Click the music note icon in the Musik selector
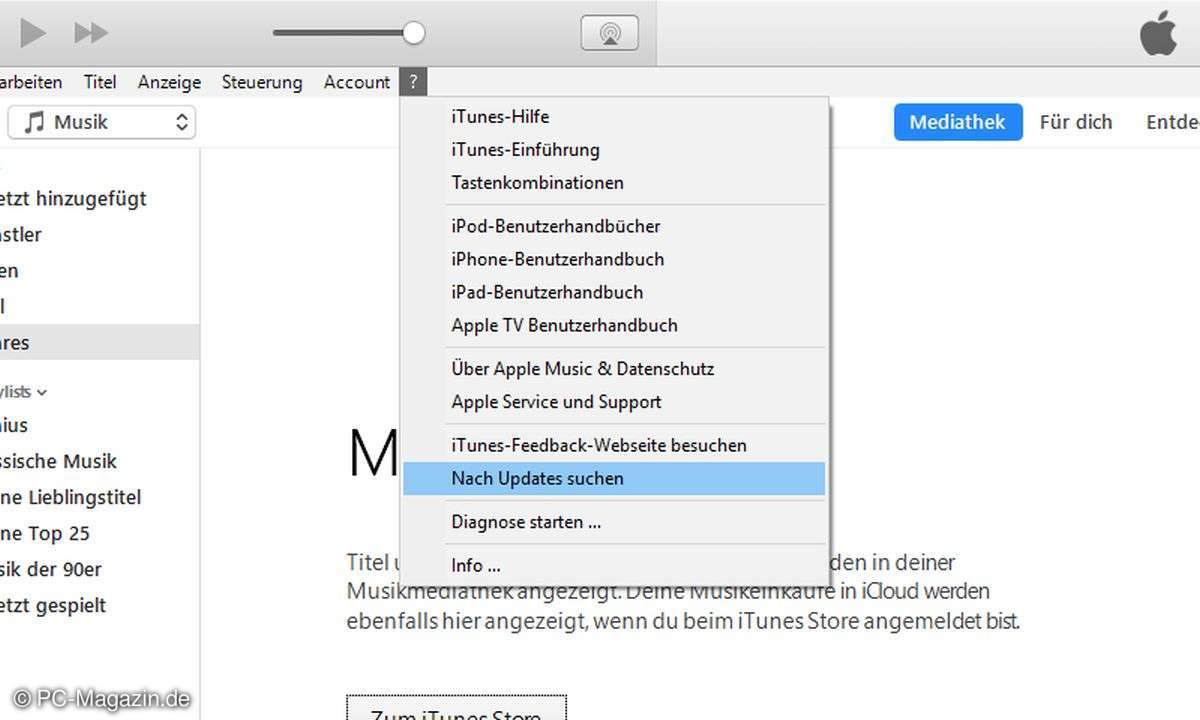Screen dimensions: 1200x720 [35, 122]
